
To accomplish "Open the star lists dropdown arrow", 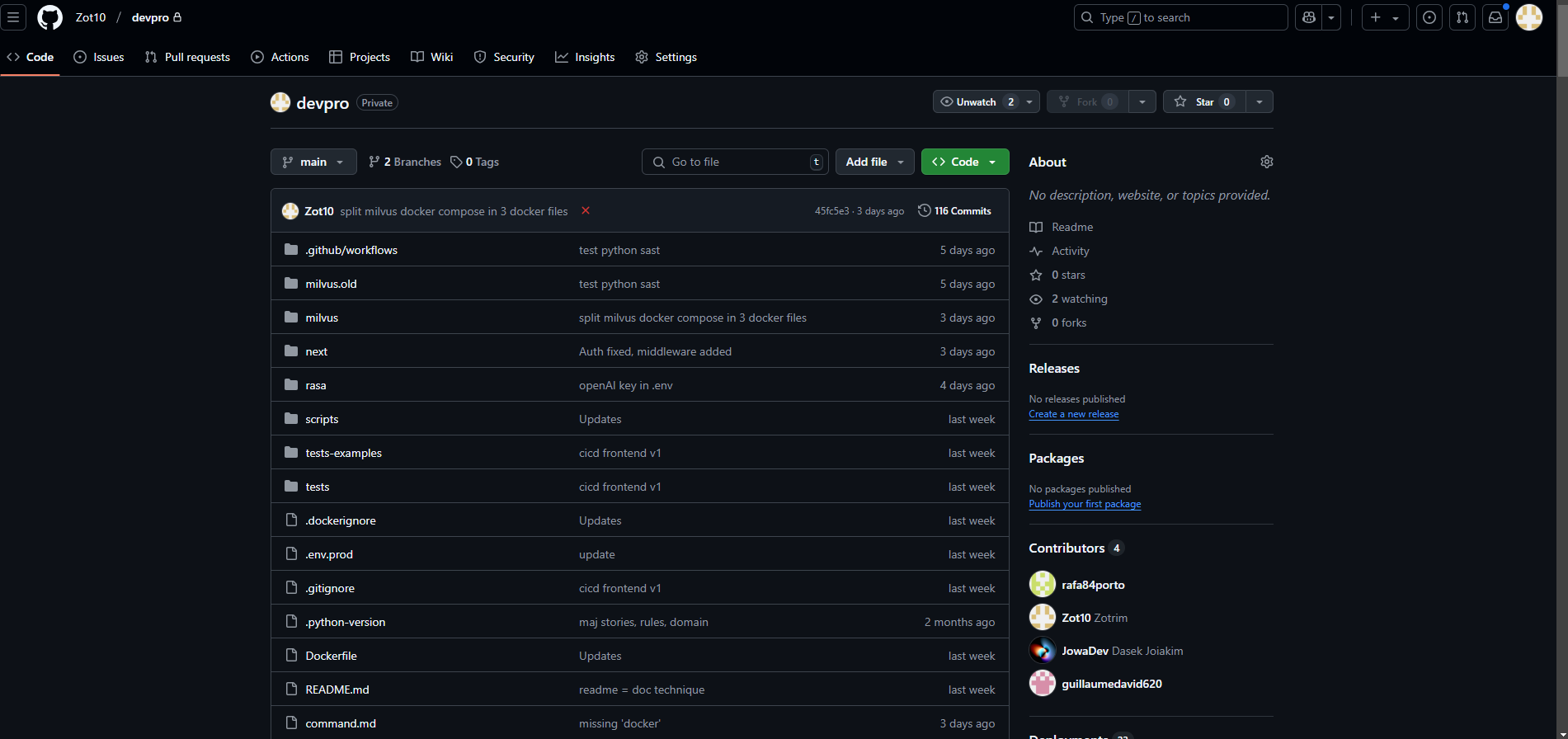I will click(x=1259, y=101).
